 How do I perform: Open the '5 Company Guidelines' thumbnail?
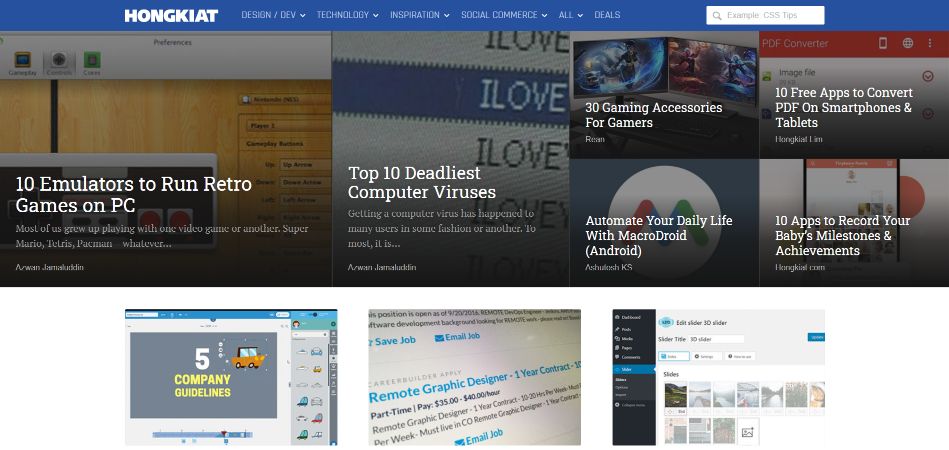pyautogui.click(x=231, y=377)
